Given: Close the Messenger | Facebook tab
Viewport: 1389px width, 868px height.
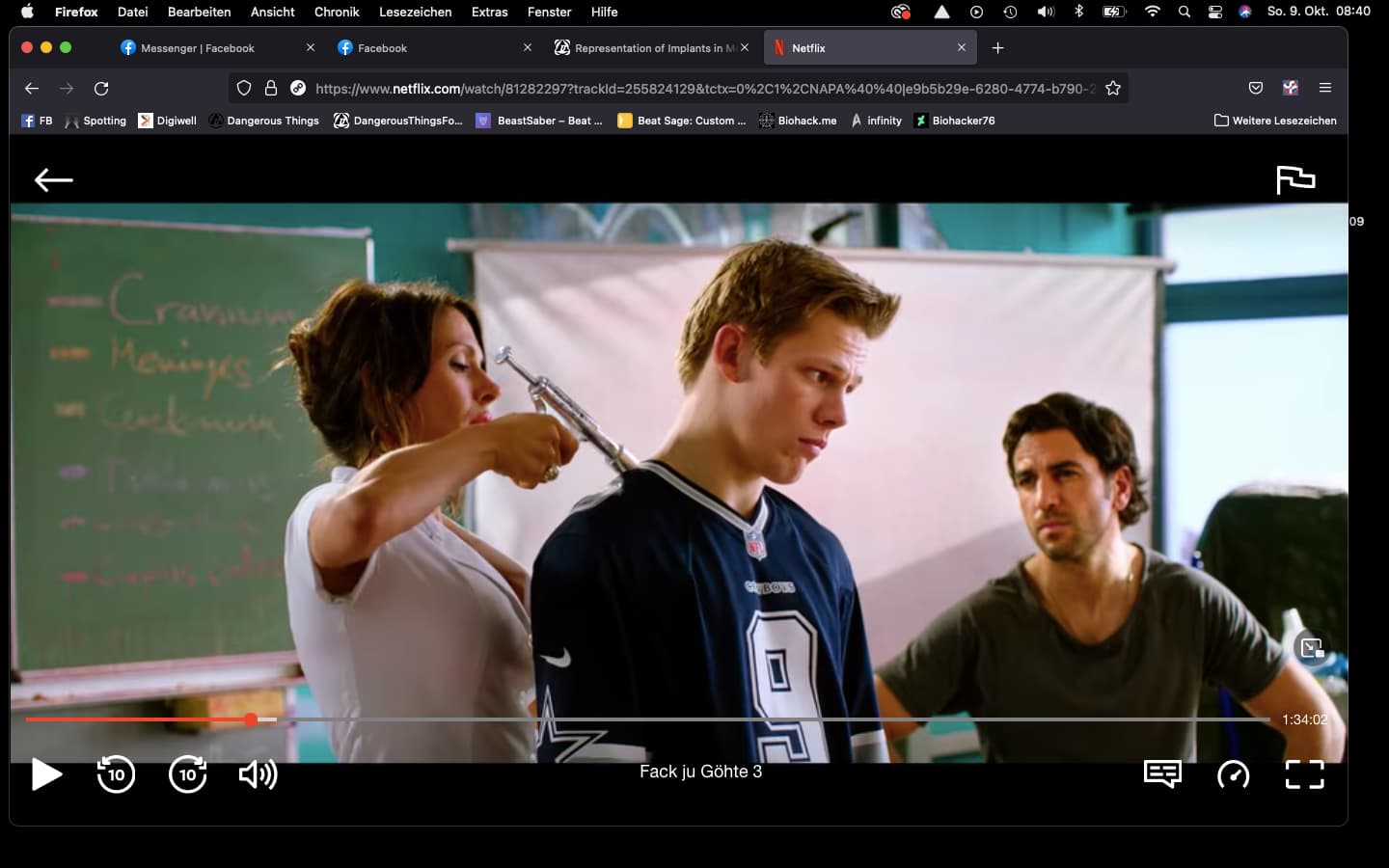Looking at the screenshot, I should pyautogui.click(x=311, y=47).
